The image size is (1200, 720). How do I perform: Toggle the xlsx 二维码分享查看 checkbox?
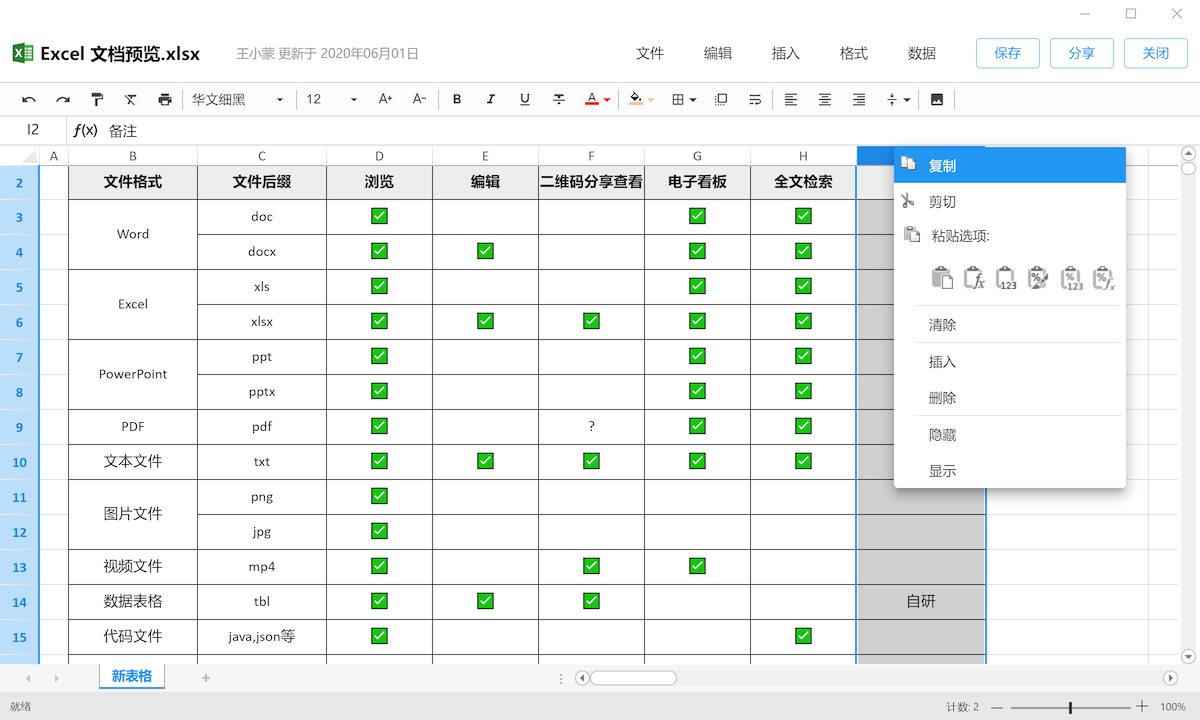pos(591,321)
